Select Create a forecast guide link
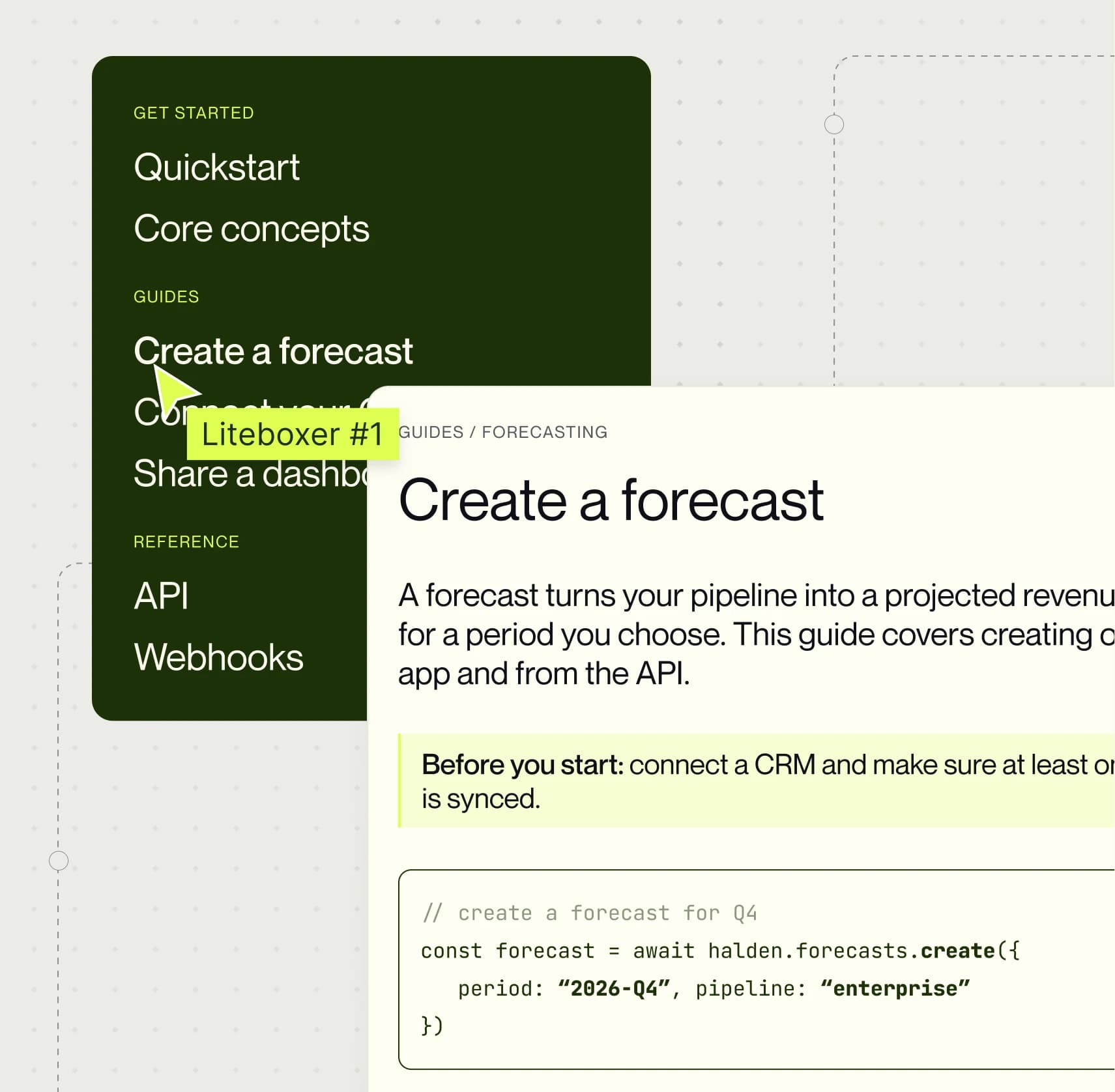This screenshot has height=1092, width=1115. pyautogui.click(x=273, y=351)
